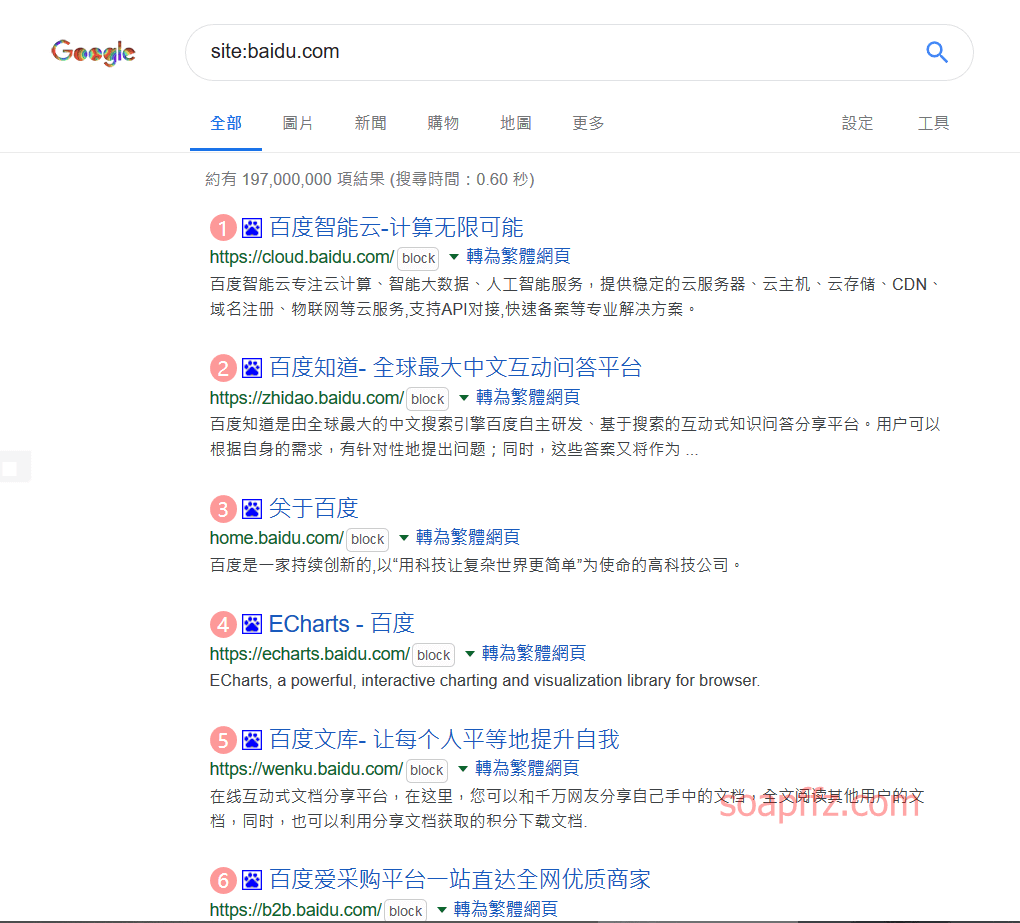This screenshot has width=1020, height=923.
Task: Open the 購物 tab
Action: tap(443, 123)
